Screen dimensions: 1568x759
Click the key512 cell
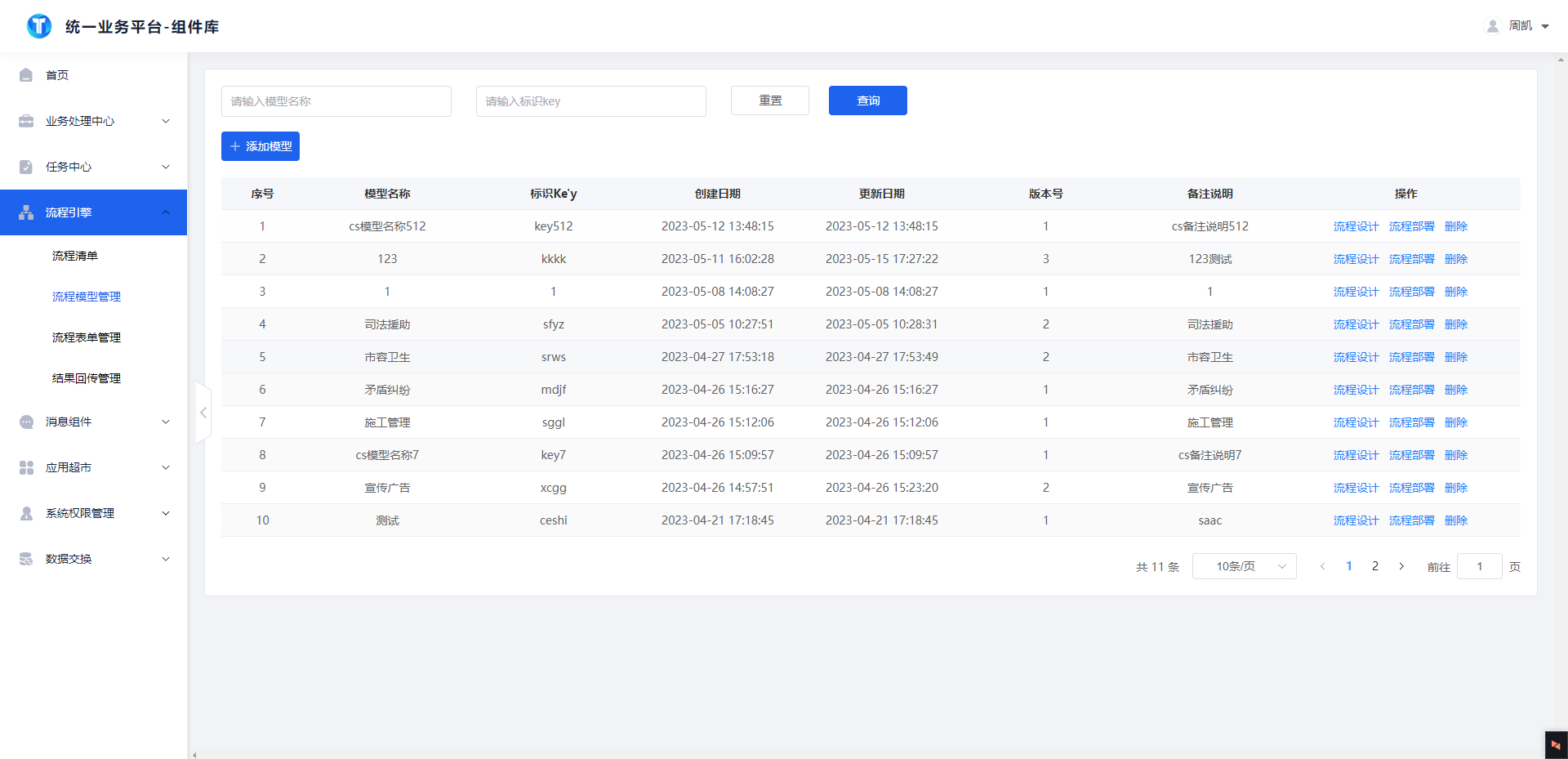pos(554,226)
